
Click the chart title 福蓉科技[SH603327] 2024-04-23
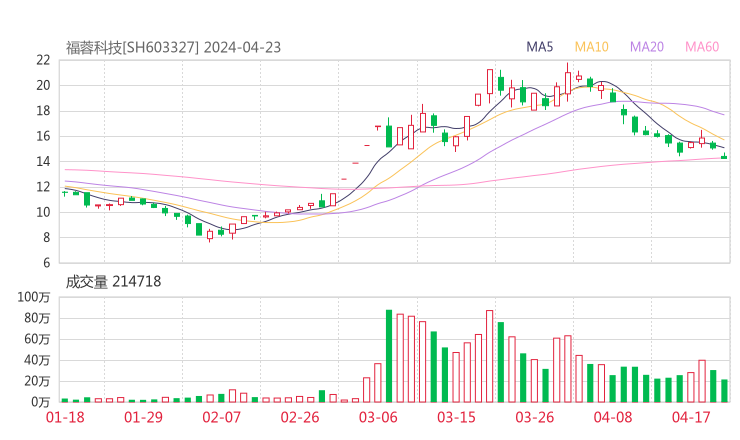173,48
